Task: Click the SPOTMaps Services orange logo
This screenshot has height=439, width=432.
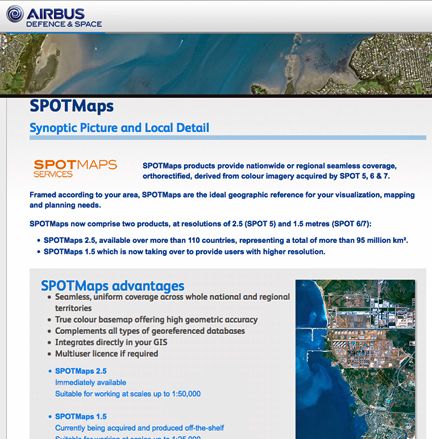Action: 75,168
